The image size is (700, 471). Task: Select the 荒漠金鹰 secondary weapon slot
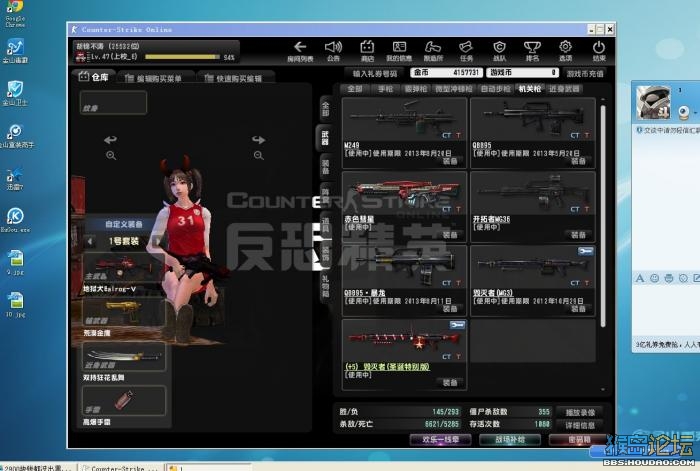coord(124,313)
